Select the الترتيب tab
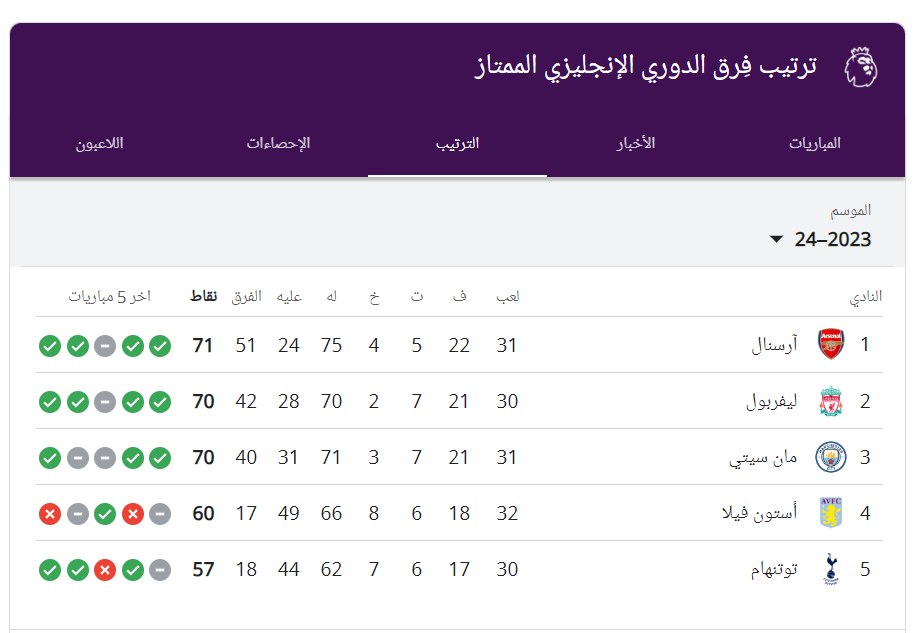Image resolution: width=917 pixels, height=633 pixels. pyautogui.click(x=457, y=143)
